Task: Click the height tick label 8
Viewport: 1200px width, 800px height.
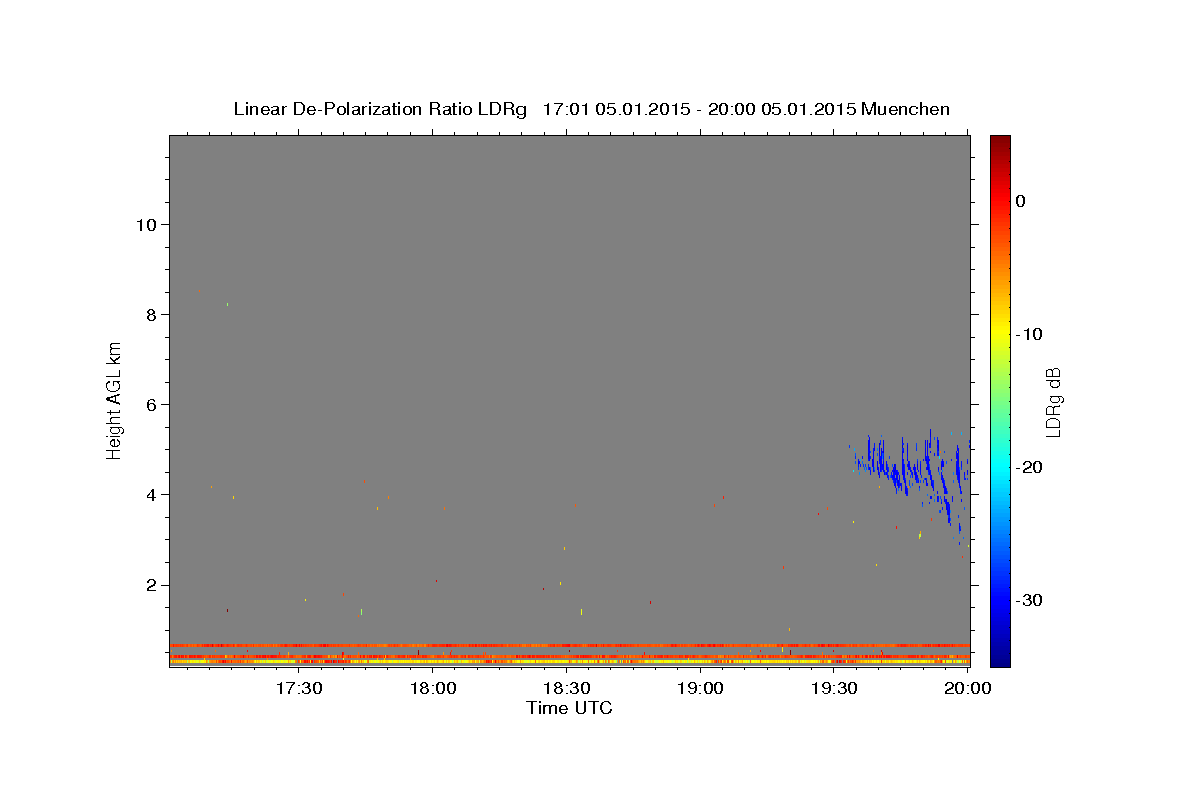Action: [149, 314]
